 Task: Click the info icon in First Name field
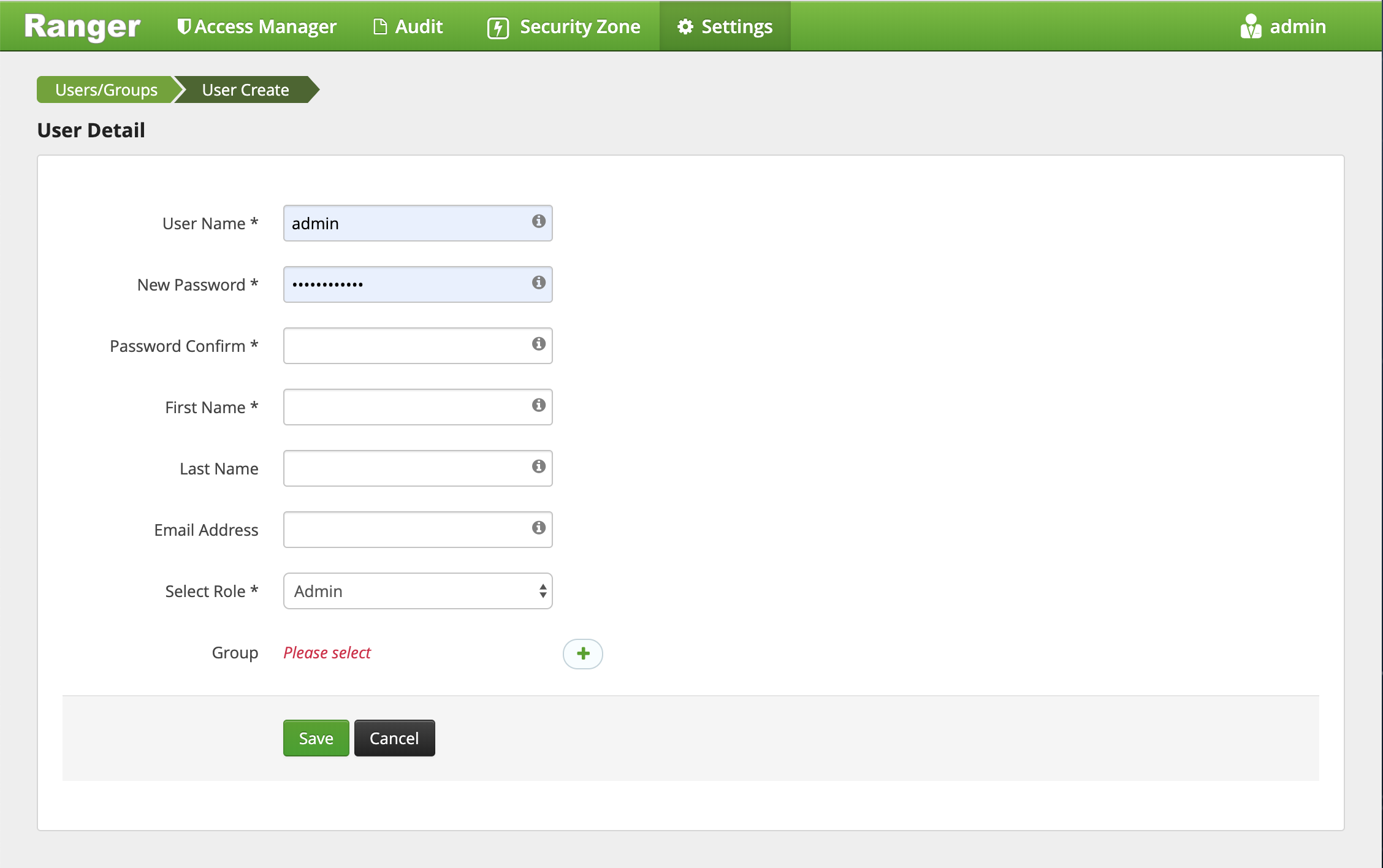tap(539, 405)
